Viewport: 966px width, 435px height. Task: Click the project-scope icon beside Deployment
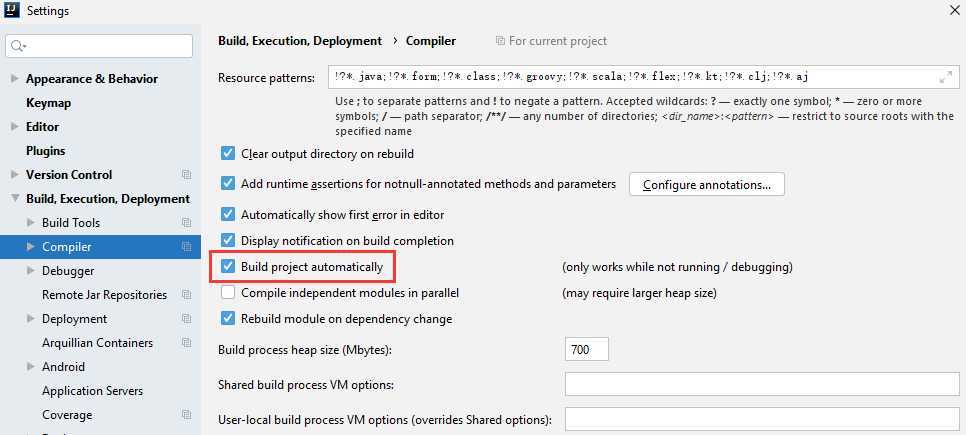186,319
